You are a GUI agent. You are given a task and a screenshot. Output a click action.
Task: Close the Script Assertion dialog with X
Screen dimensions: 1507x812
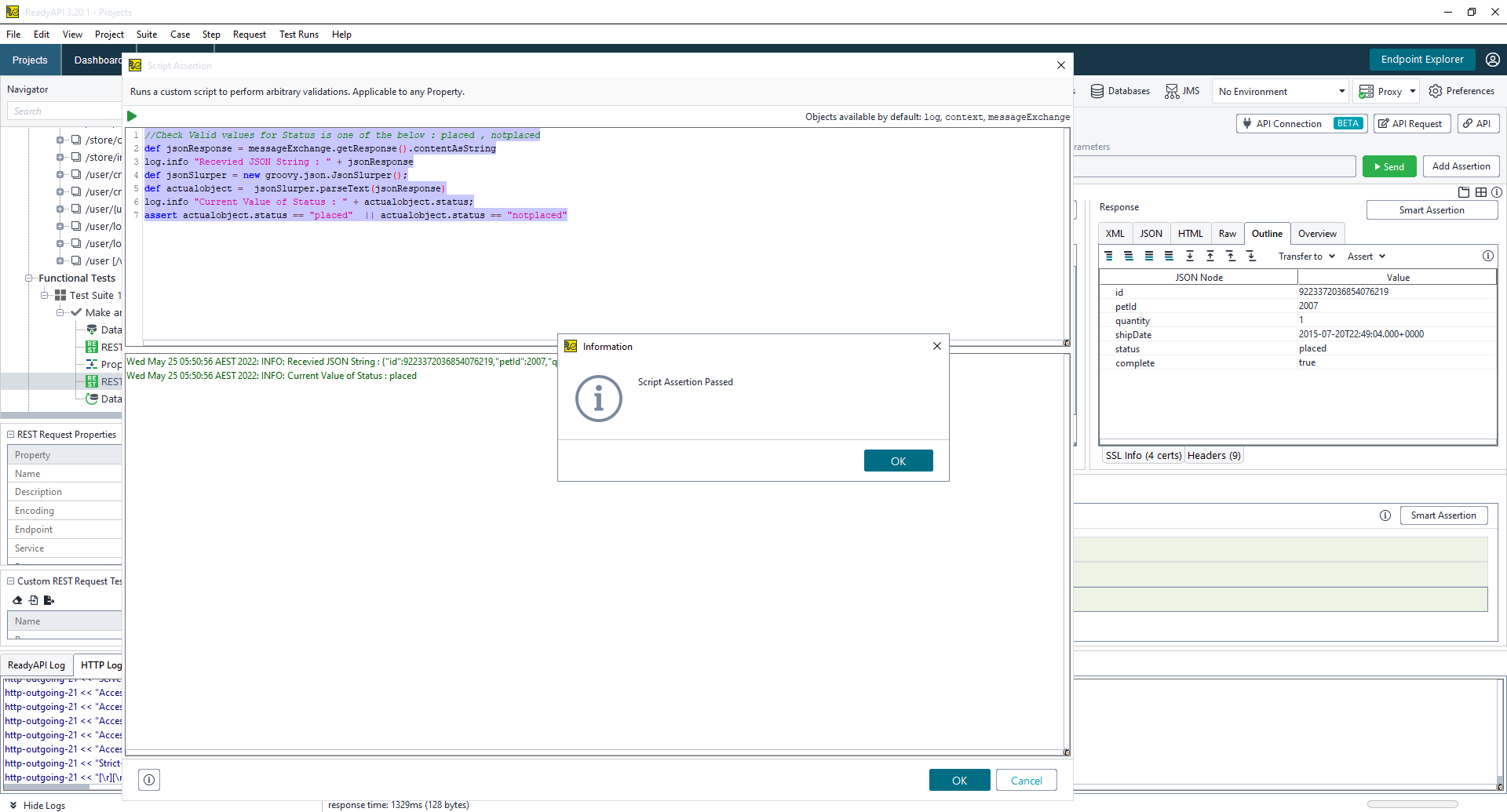point(1061,65)
